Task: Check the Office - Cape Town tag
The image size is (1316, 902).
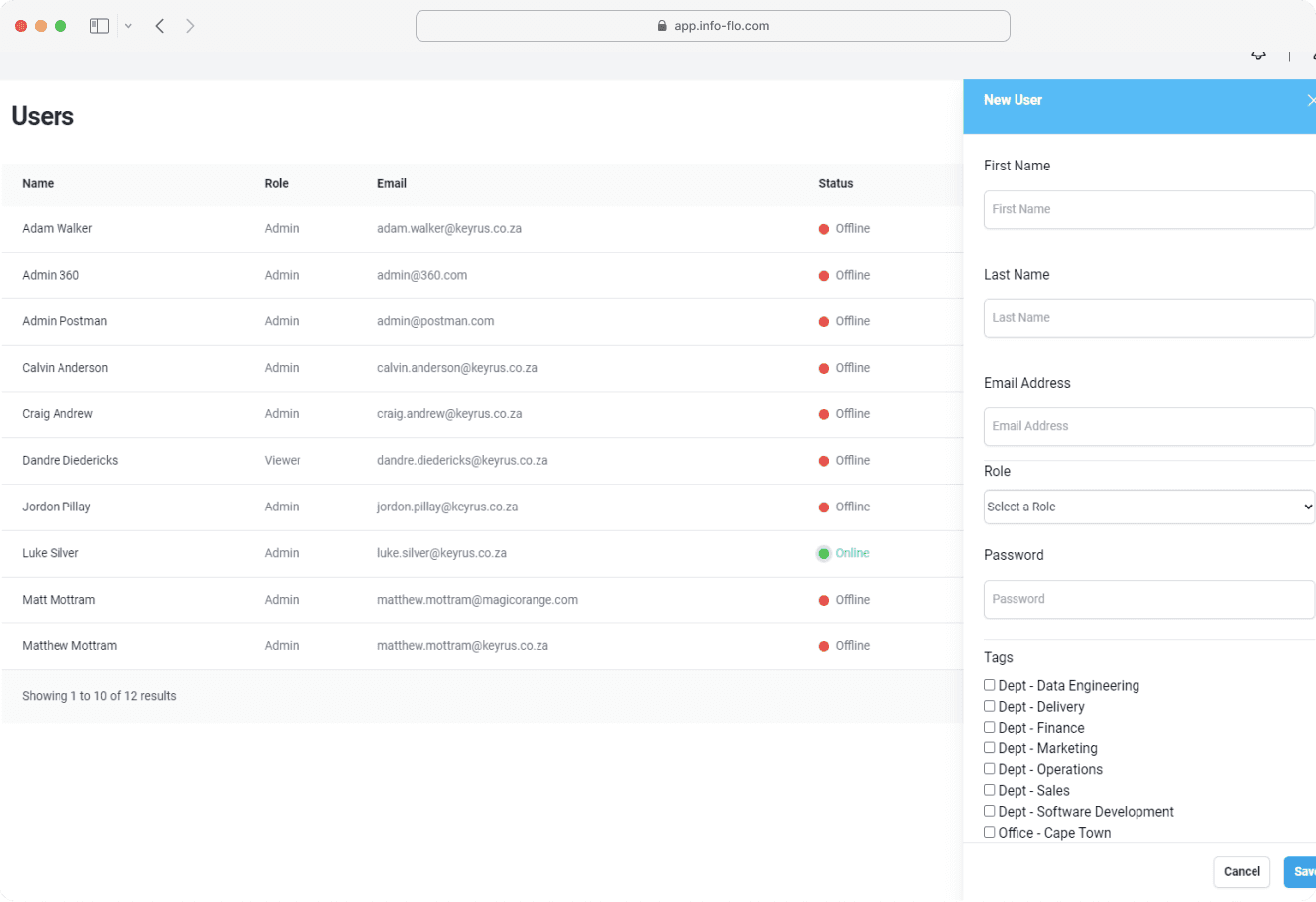Action: click(989, 833)
